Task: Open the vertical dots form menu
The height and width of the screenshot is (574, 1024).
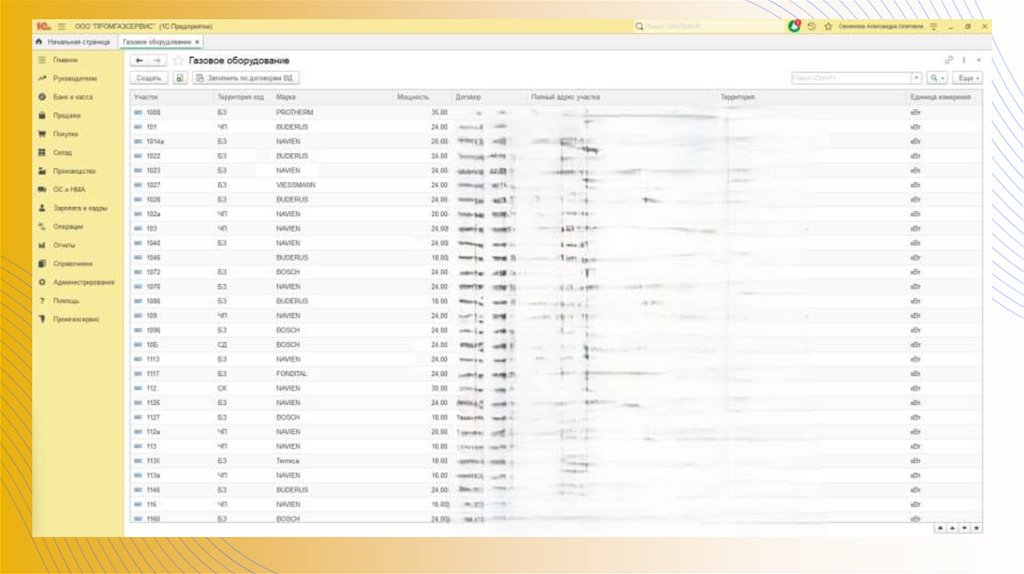Action: (x=964, y=60)
